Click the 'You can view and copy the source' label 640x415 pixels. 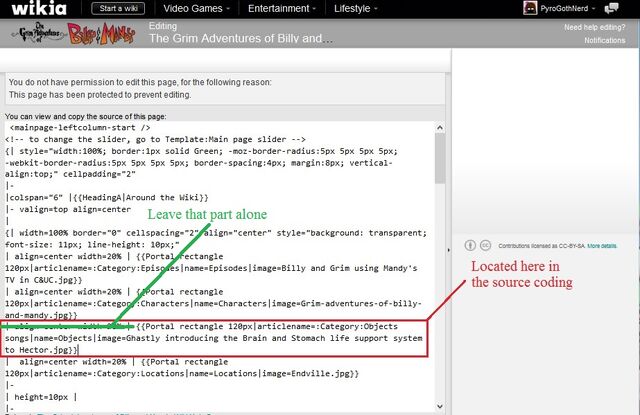coord(86,117)
